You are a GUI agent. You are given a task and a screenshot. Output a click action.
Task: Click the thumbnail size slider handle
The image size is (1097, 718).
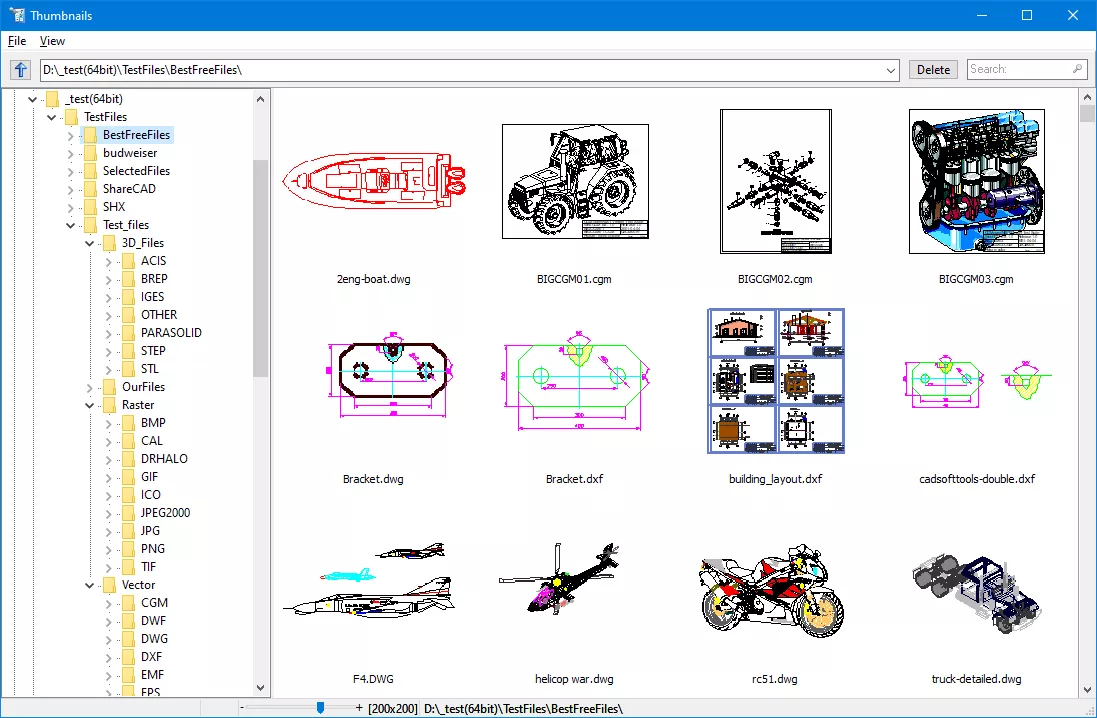(x=320, y=708)
